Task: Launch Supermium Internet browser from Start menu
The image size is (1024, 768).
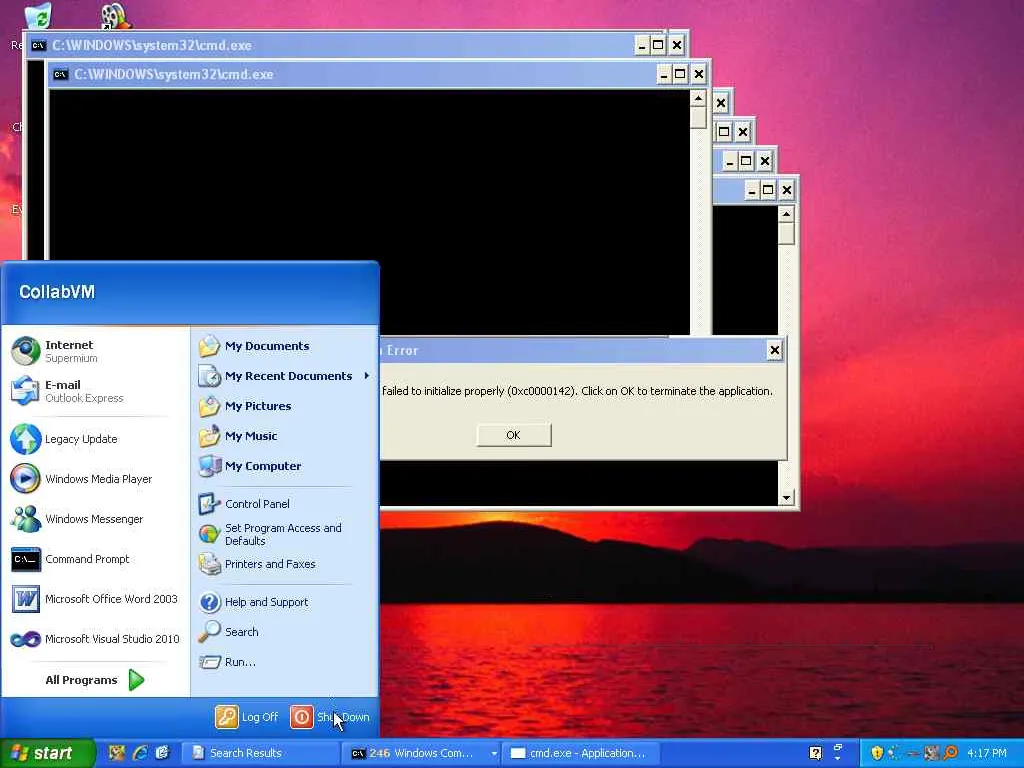Action: click(68, 351)
